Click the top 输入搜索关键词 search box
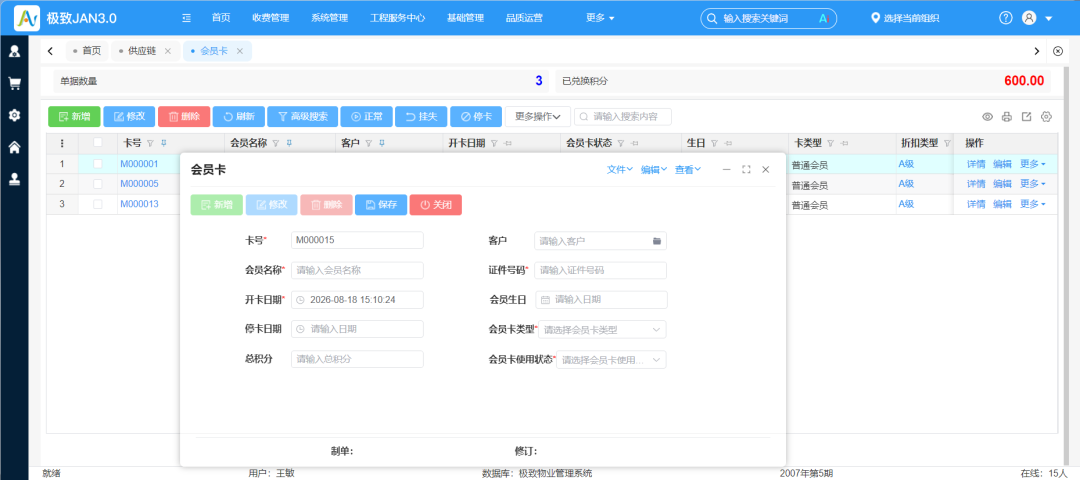1080x480 pixels. pos(769,19)
